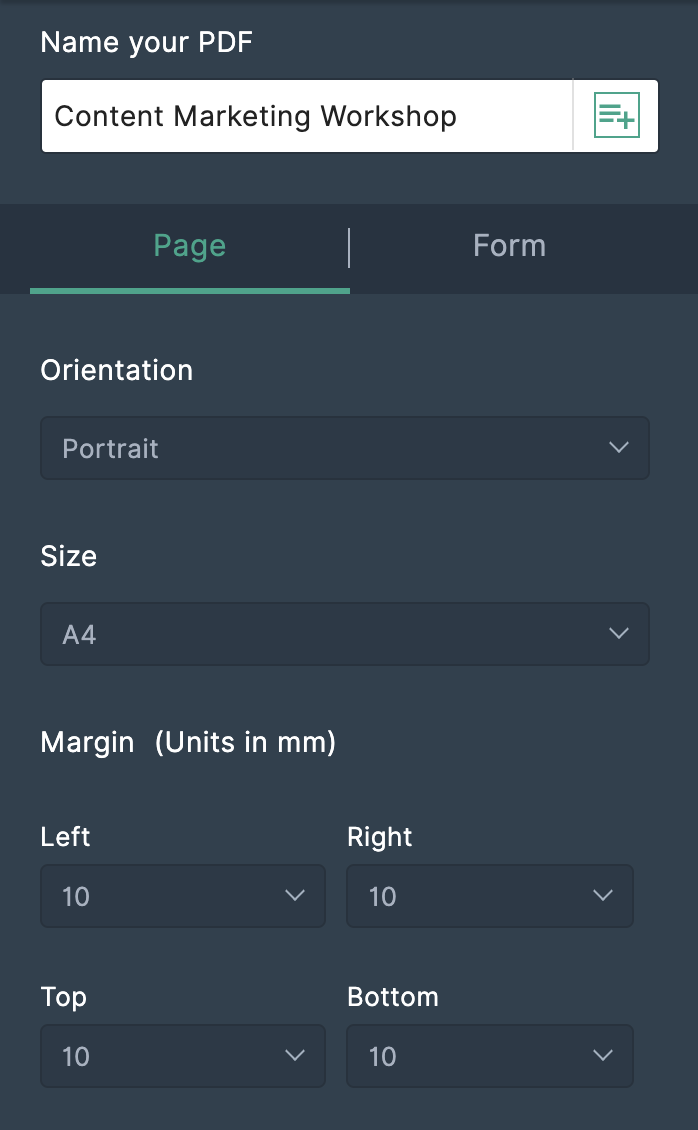The image size is (698, 1130).
Task: Click the Margin section heading
Action: pos(87,742)
